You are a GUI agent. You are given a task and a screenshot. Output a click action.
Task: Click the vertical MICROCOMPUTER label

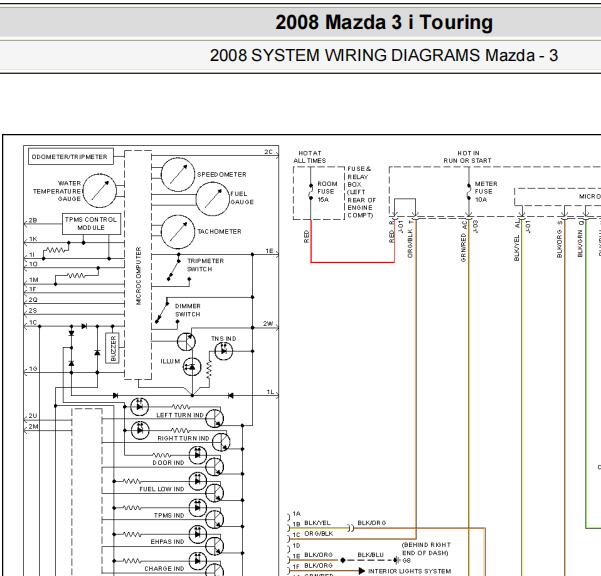coord(139,276)
